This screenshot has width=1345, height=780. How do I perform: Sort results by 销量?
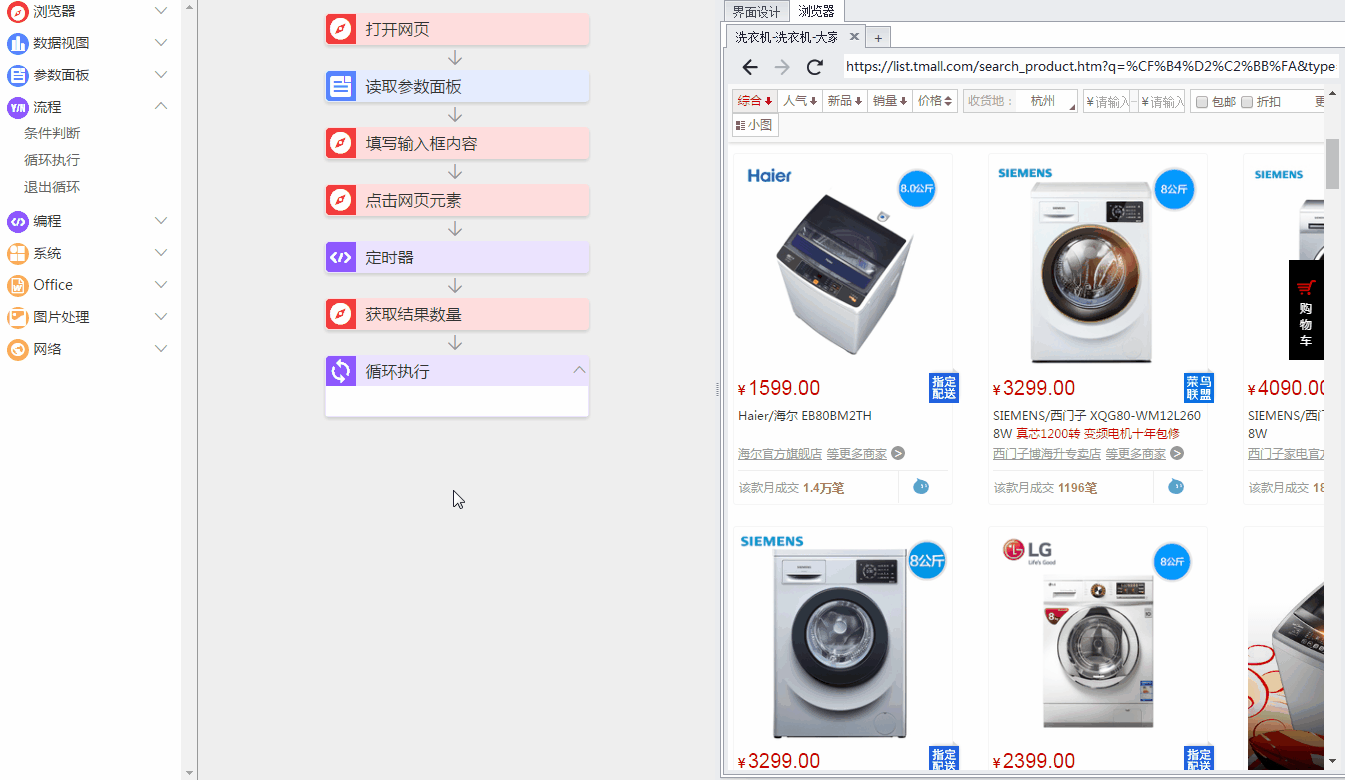(x=890, y=101)
